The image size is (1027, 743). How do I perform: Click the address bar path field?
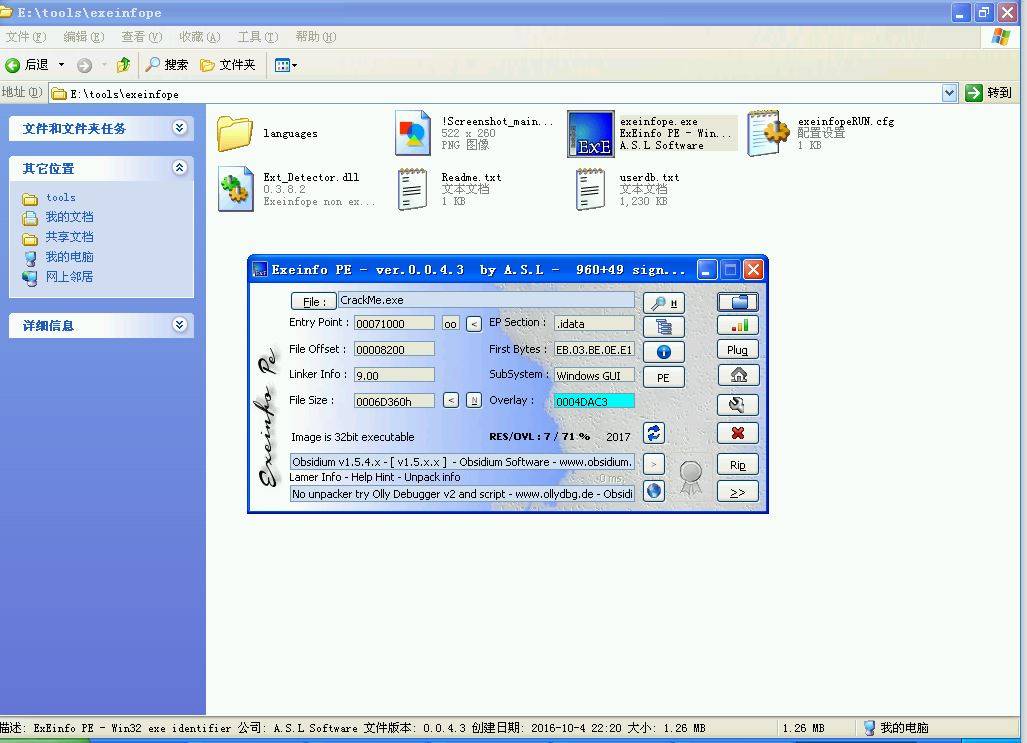pyautogui.click(x=496, y=94)
